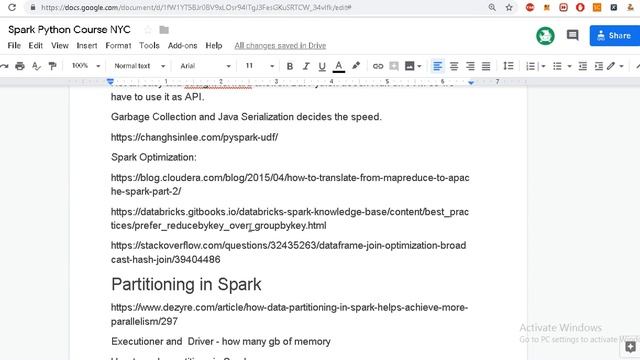Click the red Opera extension icon
640x360 pixels.
click(580, 7)
